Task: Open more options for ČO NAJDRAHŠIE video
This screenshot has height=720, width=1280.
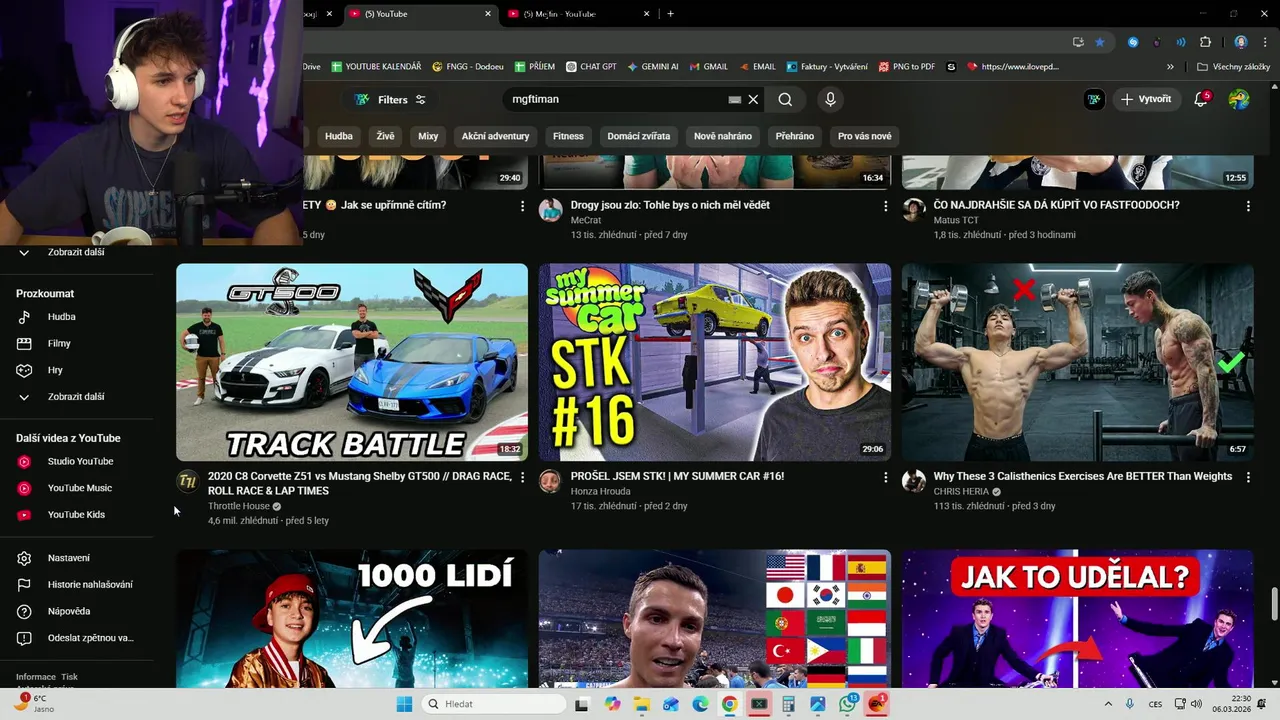Action: (x=1248, y=206)
